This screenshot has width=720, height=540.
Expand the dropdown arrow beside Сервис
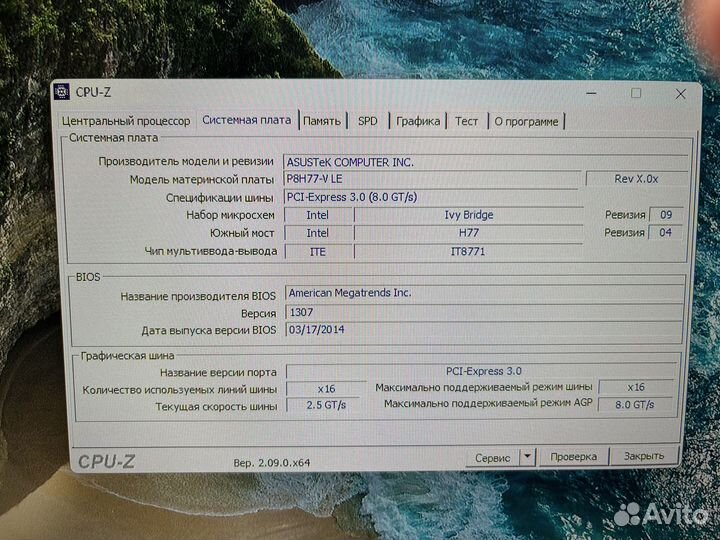click(x=528, y=457)
